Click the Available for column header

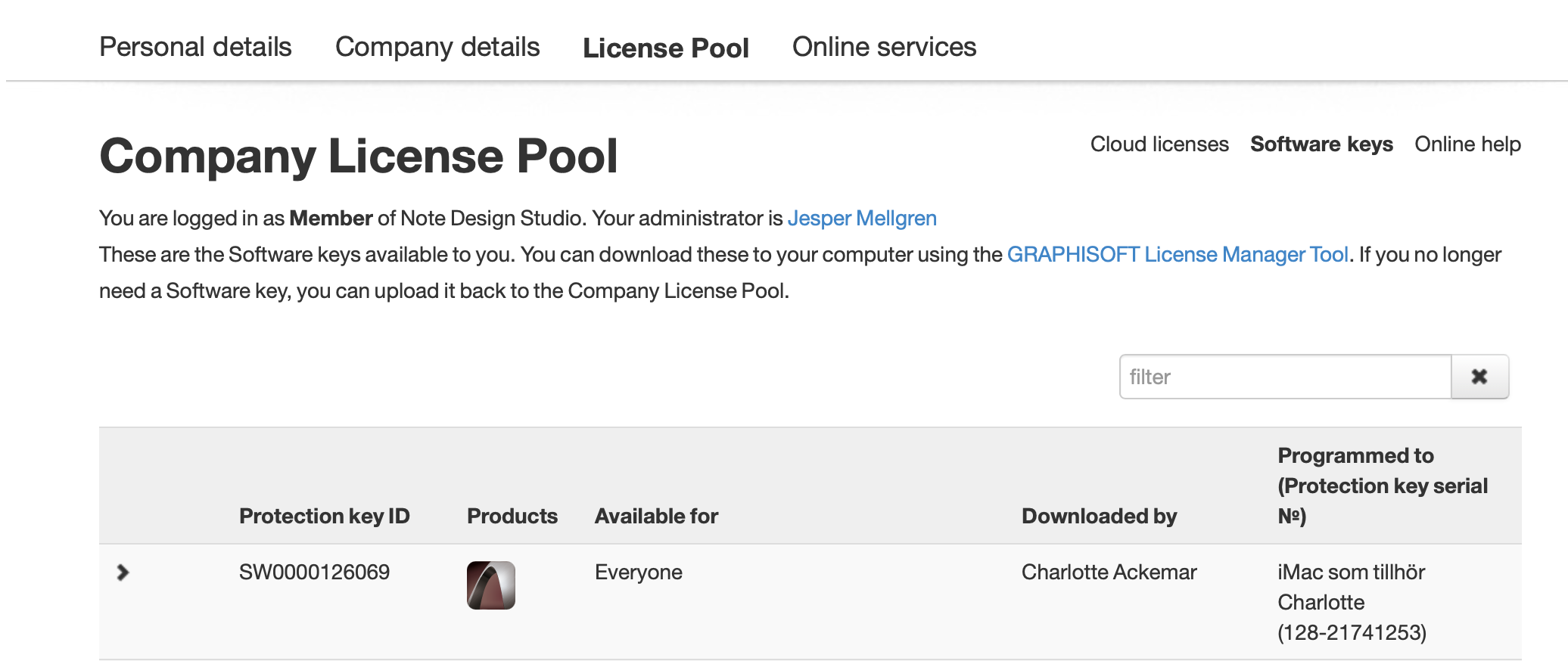656,516
